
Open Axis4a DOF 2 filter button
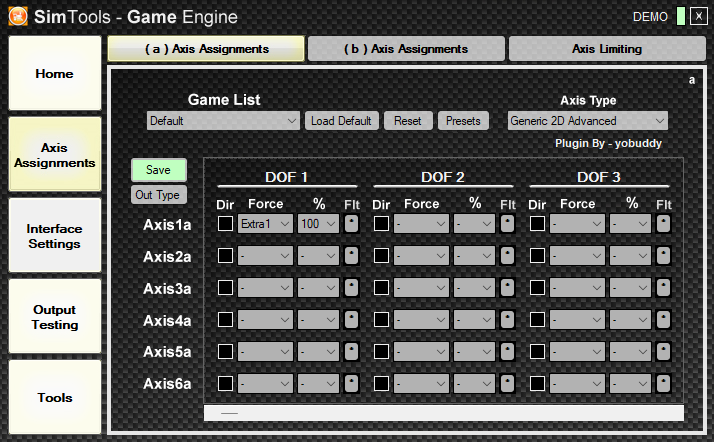[507, 320]
